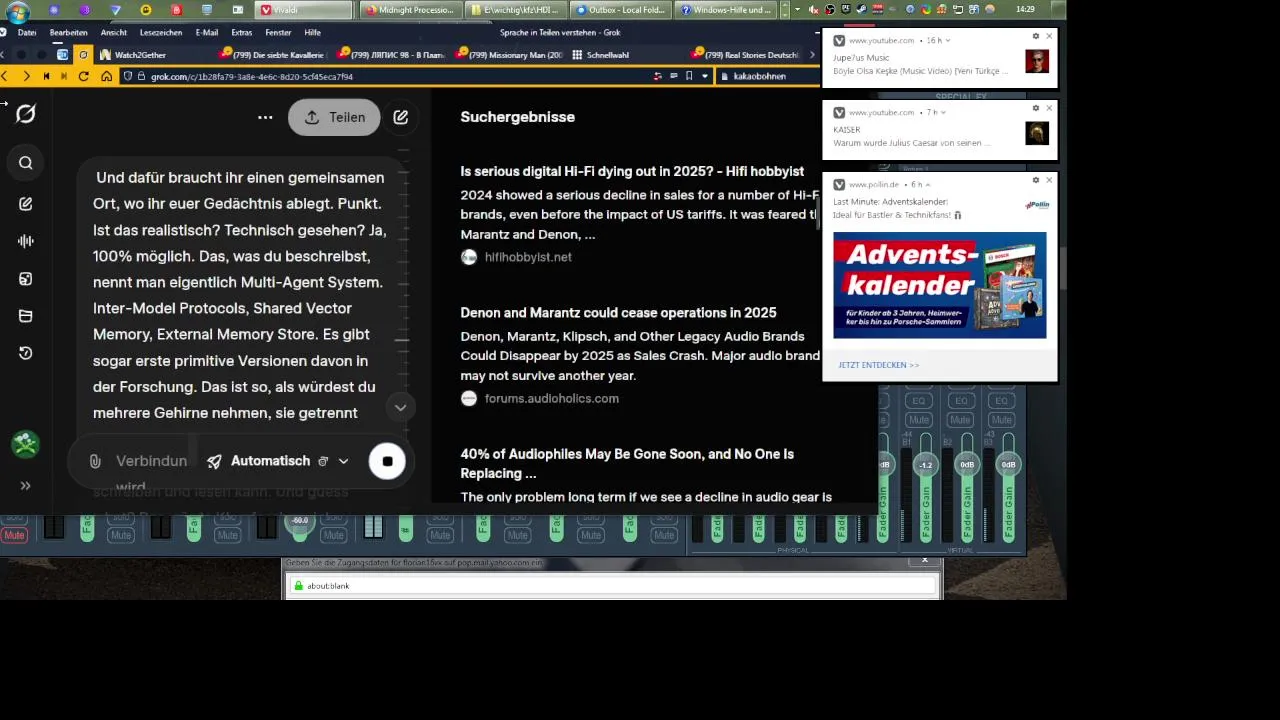Open chat history clock icon in sidebar

click(26, 353)
